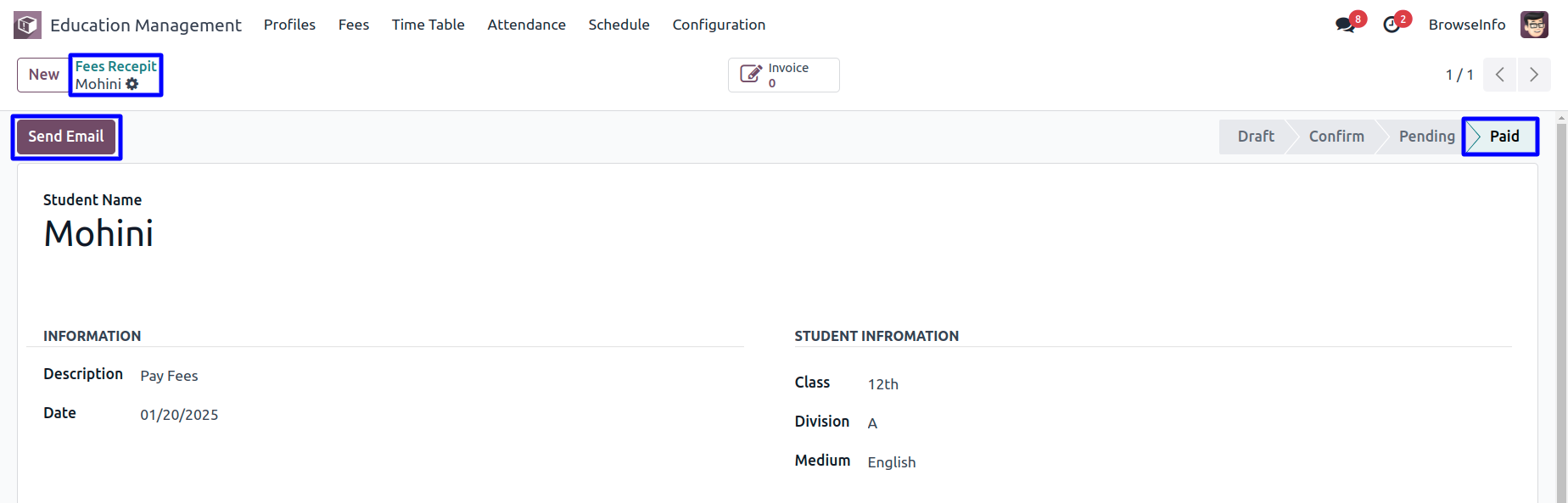
Task: Expand the Attendance menu
Action: (x=526, y=25)
